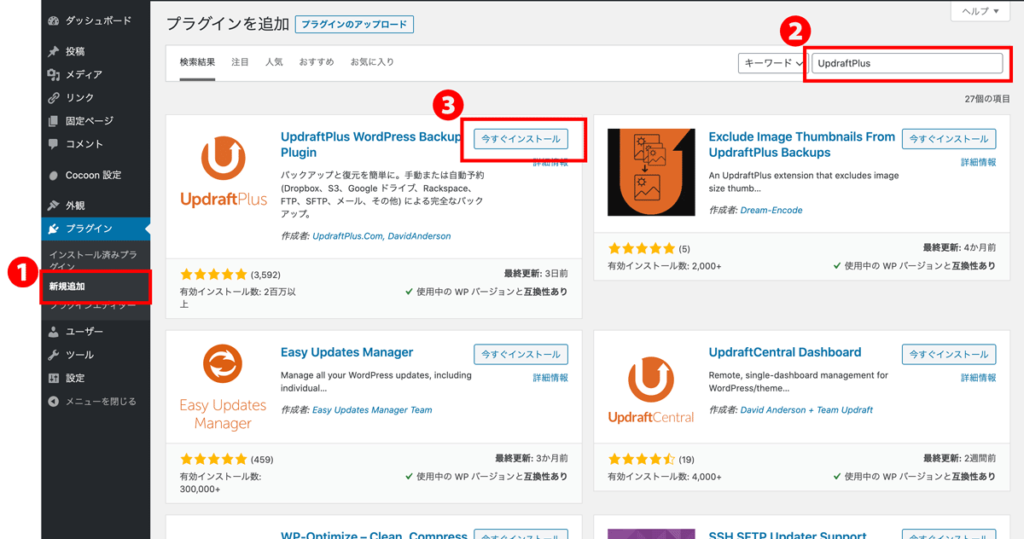Switch to the おすすめ tab
The image size is (1024, 539).
tap(317, 62)
